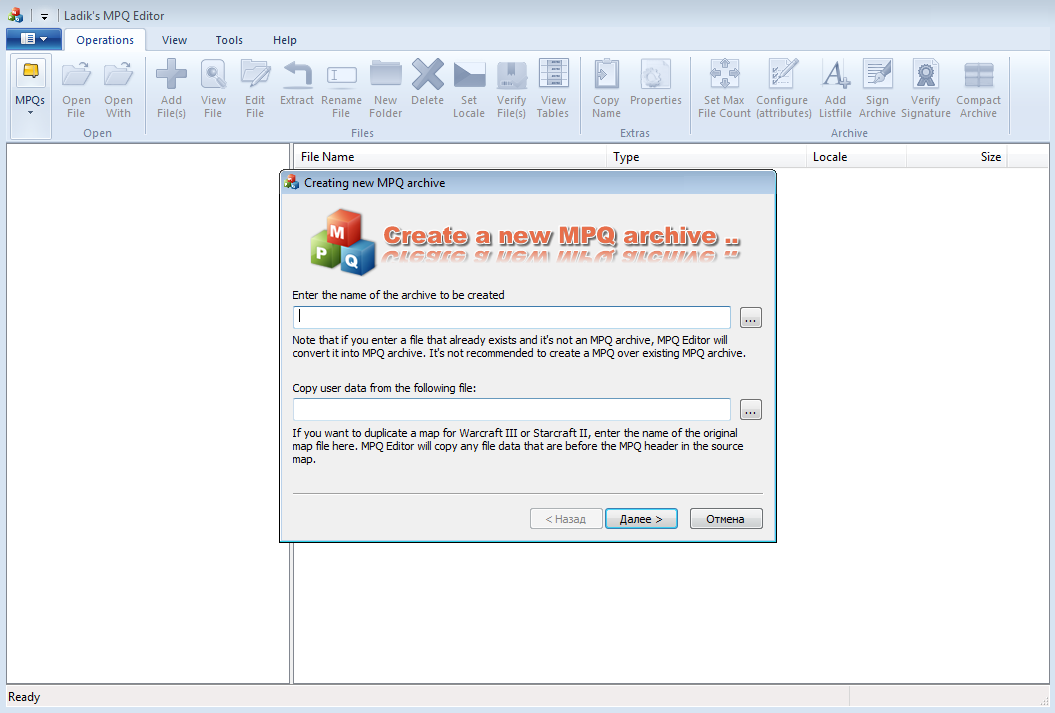Click the copy user data file field
The width and height of the screenshot is (1055, 713).
pos(511,409)
